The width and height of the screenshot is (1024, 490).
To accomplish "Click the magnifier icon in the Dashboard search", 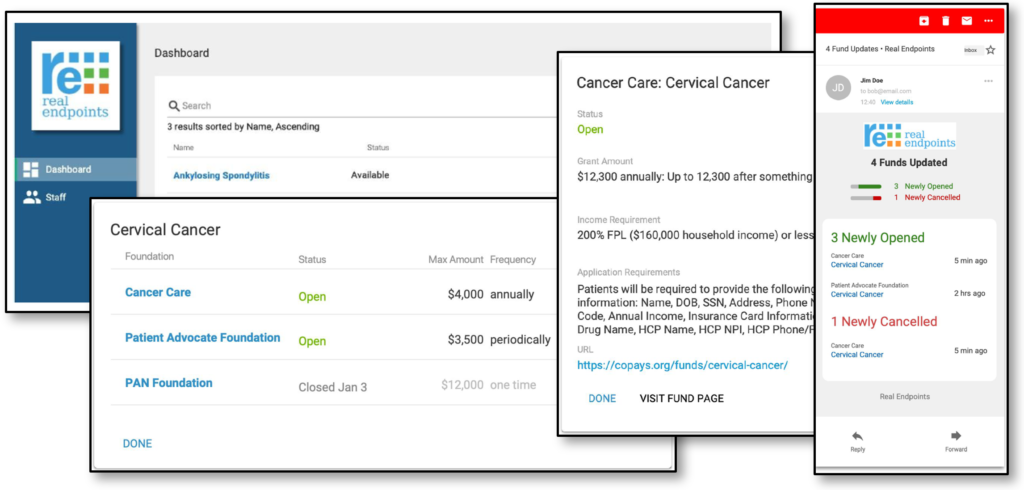I will tap(174, 106).
